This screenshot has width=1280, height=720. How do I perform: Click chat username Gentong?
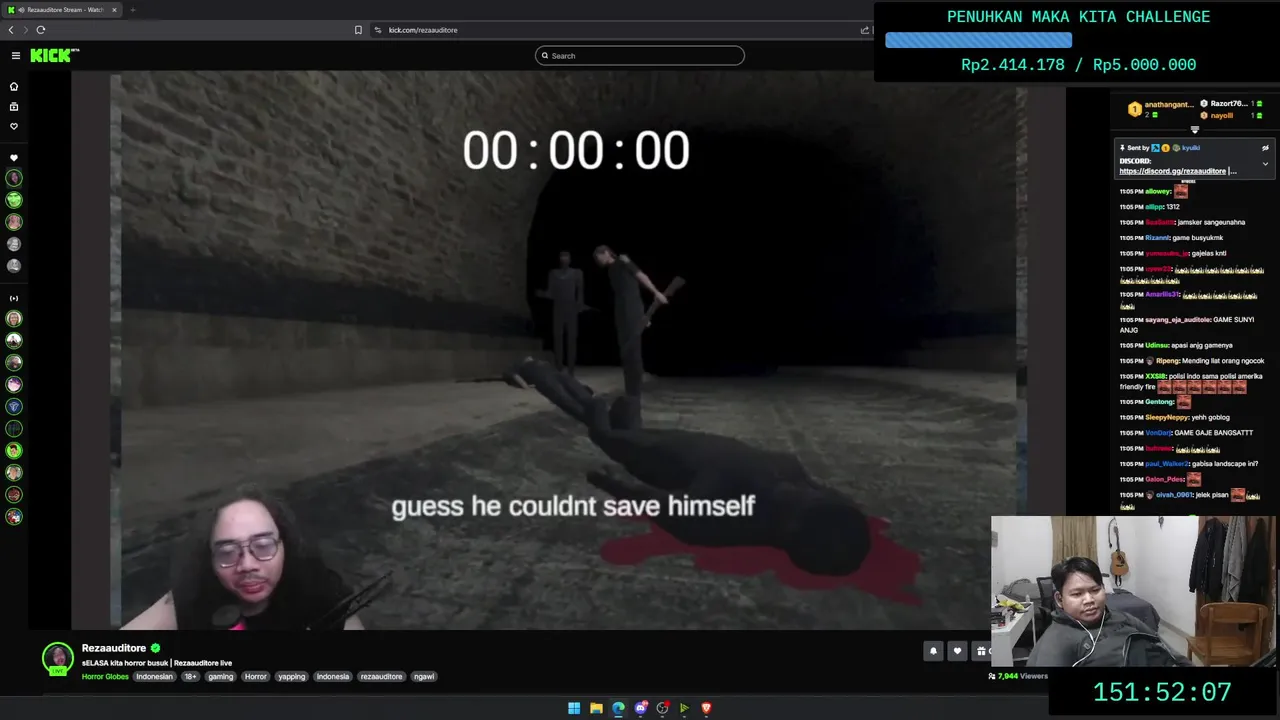[1159, 402]
